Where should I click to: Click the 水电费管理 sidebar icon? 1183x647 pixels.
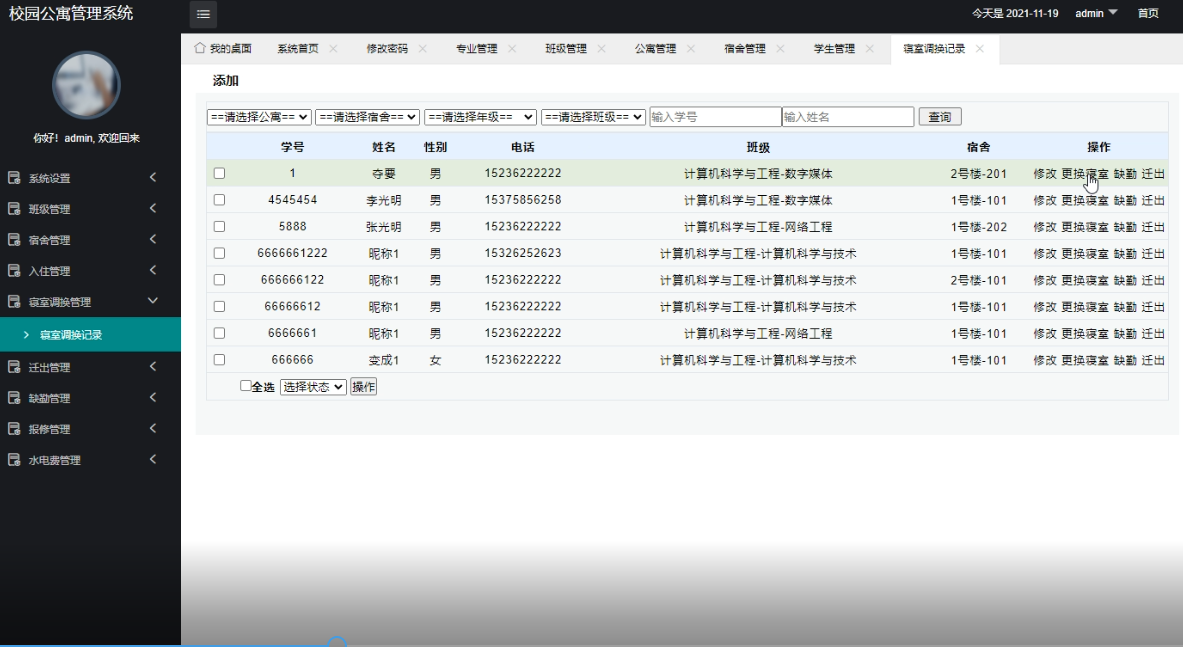coord(12,459)
